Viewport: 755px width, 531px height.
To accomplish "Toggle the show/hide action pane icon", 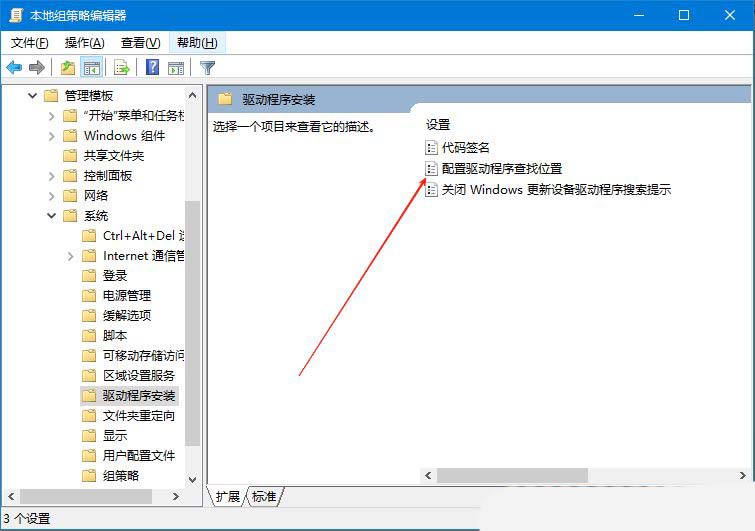I will (x=176, y=68).
